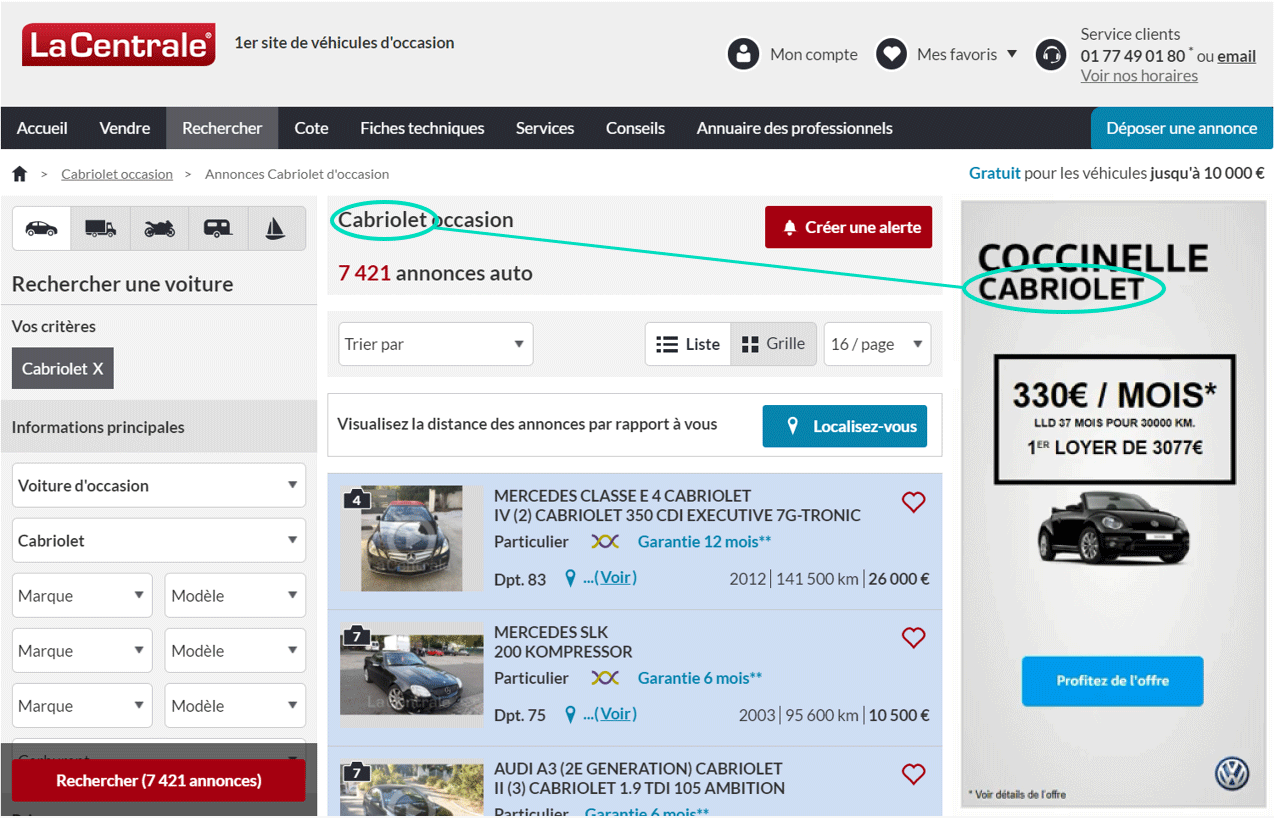Go to Fiches techniques menu
Screen dimensions: 1274x818
click(x=422, y=128)
